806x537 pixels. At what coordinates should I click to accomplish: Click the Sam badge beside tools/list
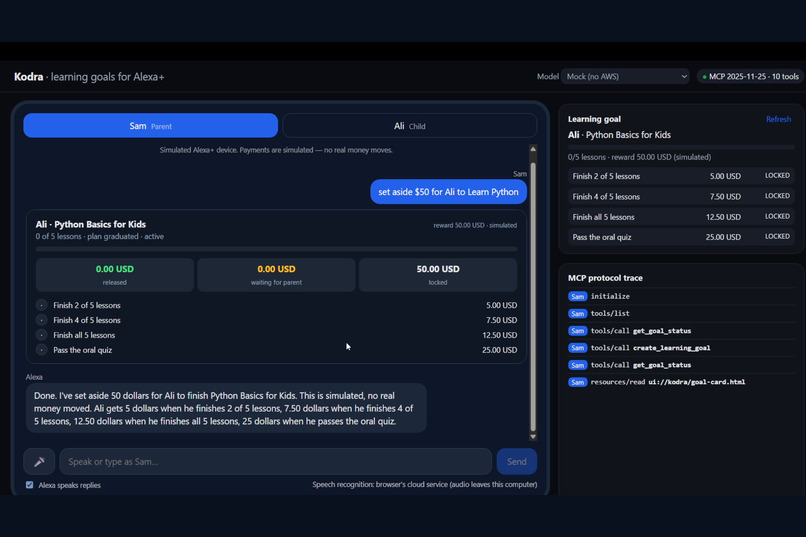577,313
